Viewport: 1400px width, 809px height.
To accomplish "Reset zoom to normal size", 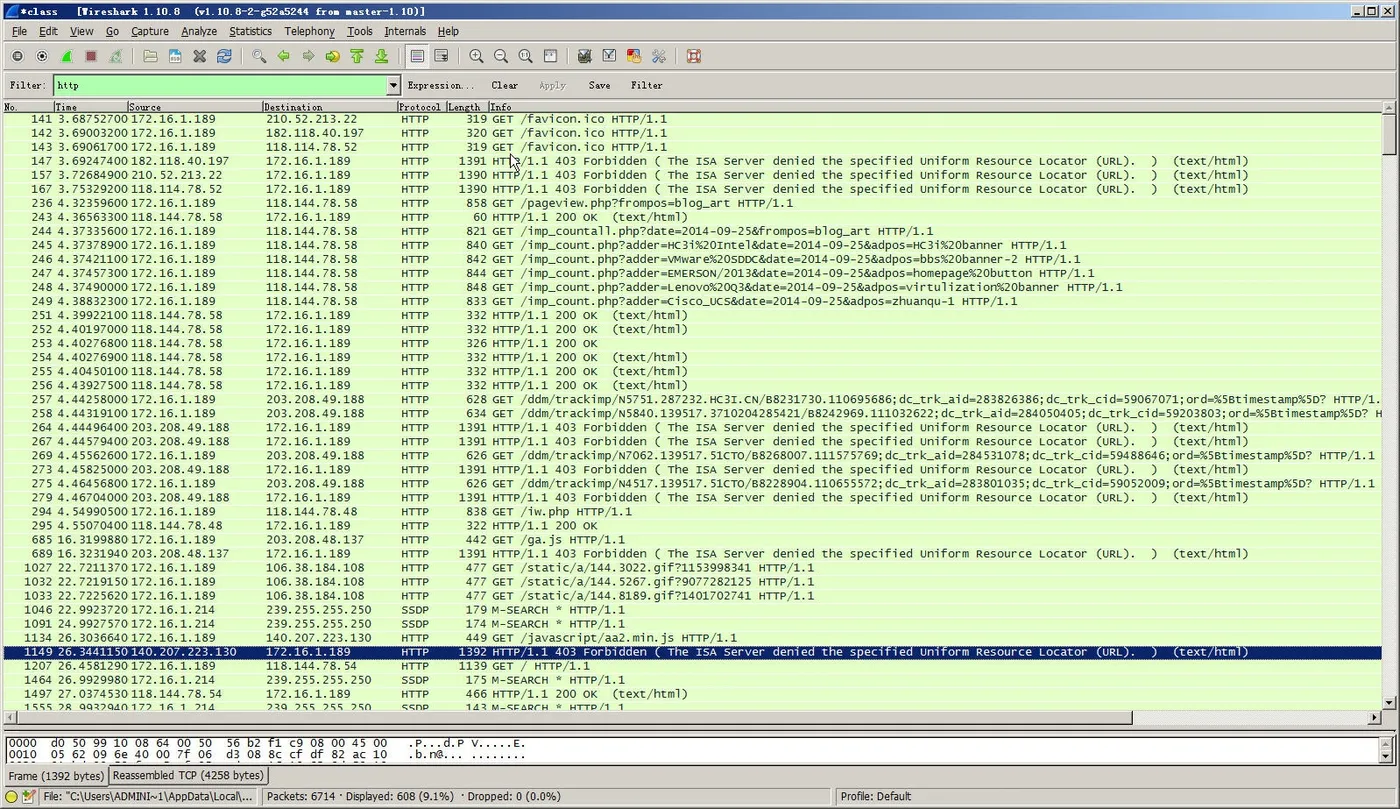I will click(x=525, y=57).
